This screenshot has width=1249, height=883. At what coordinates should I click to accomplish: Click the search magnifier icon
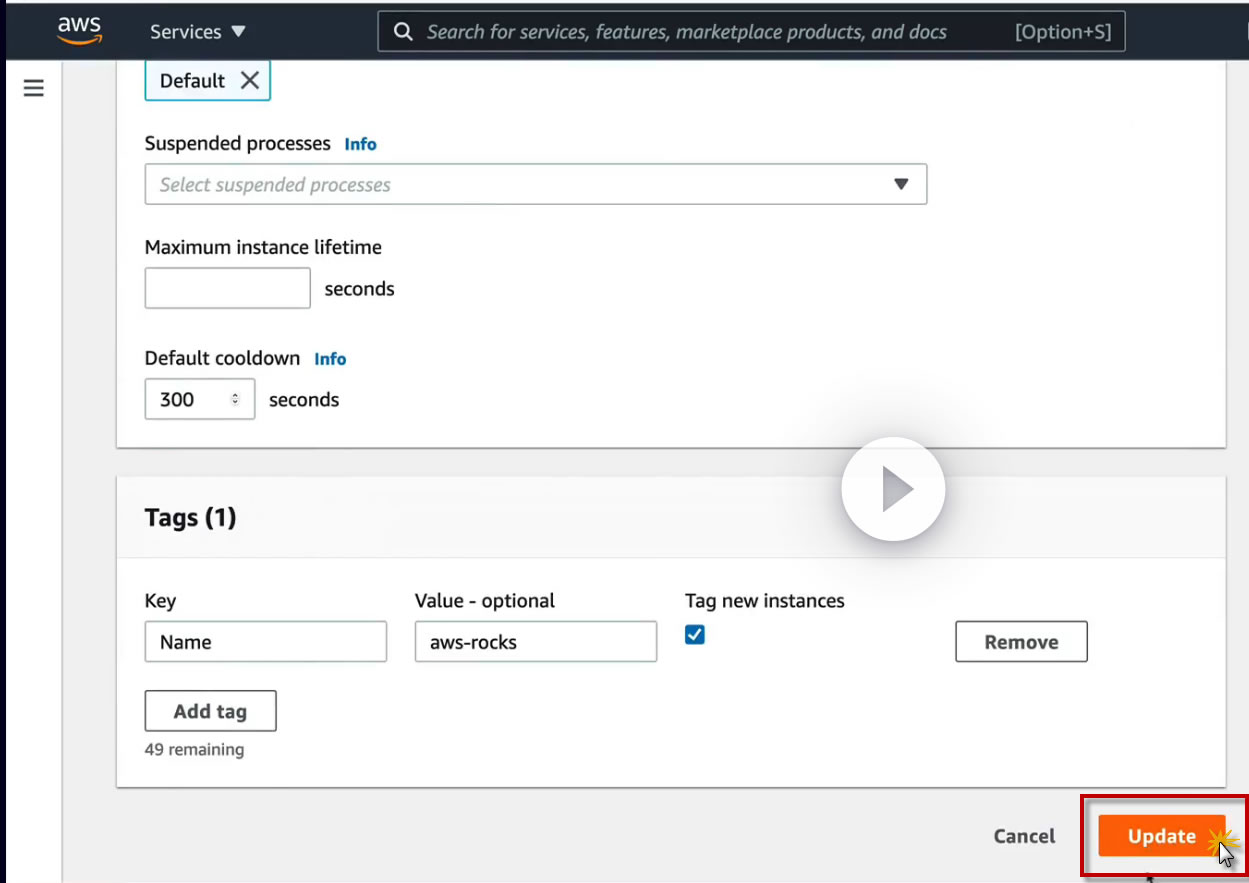coord(403,32)
